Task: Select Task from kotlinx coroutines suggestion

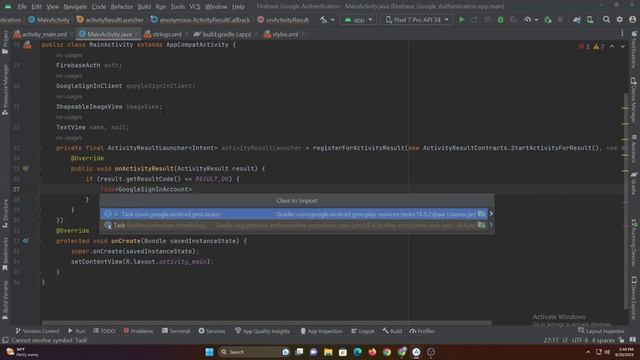Action: point(294,225)
